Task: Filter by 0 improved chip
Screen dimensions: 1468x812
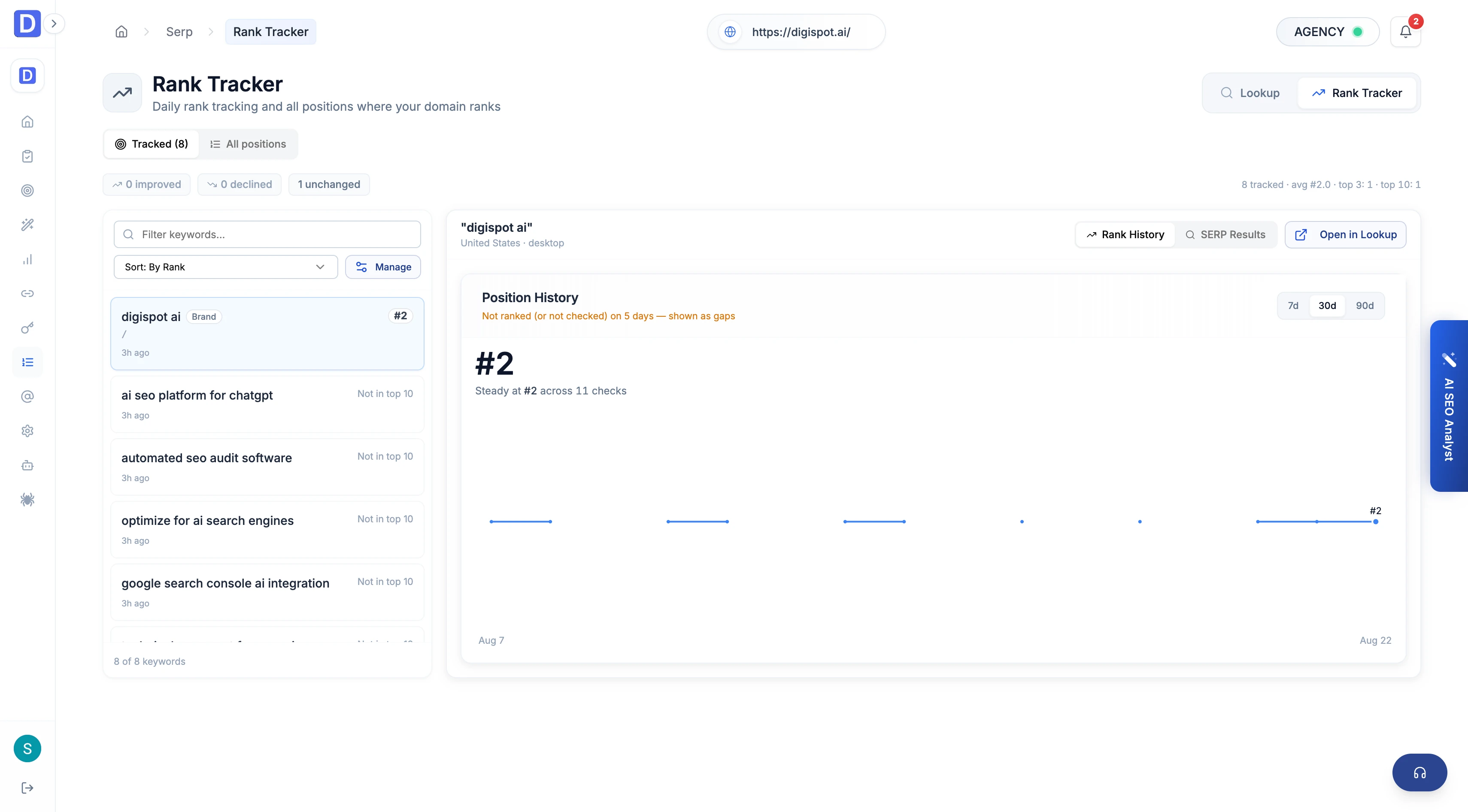Action: pyautogui.click(x=146, y=184)
